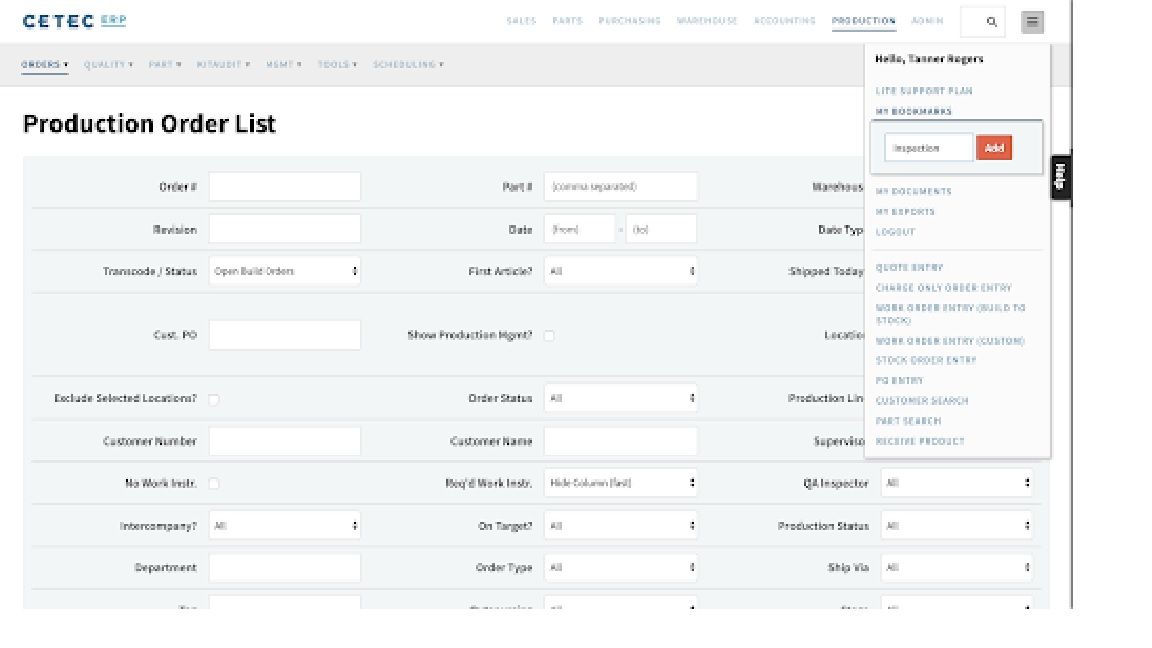The width and height of the screenshot is (1152, 648).
Task: Click the CETEC ERP logo
Action: [74, 21]
